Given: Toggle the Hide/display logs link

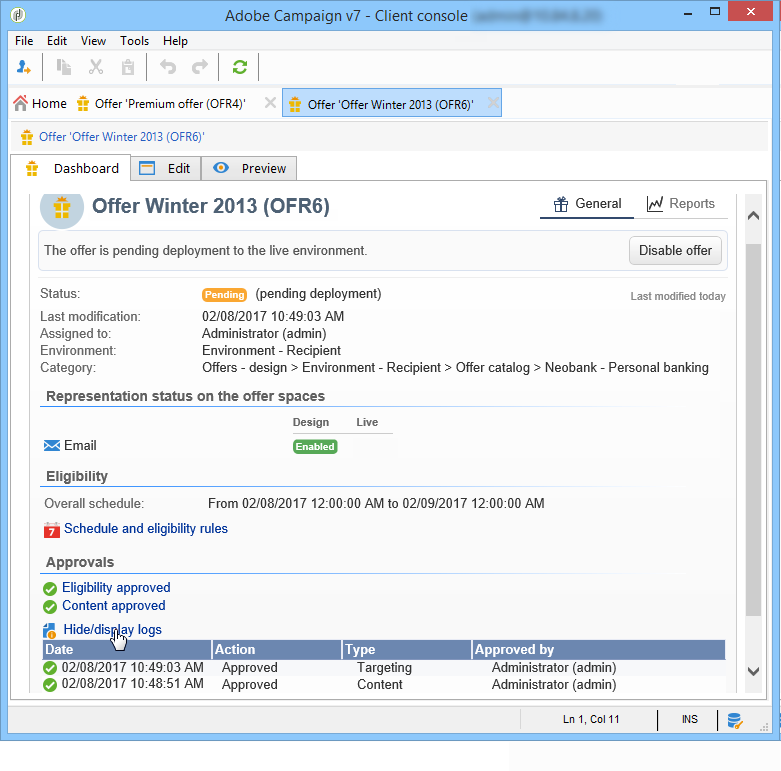Looking at the screenshot, I should coord(113,630).
